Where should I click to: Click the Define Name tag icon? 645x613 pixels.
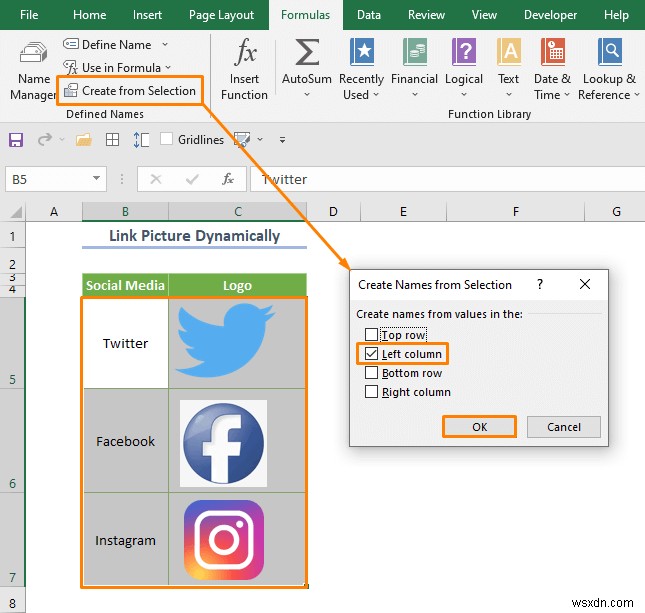point(71,44)
